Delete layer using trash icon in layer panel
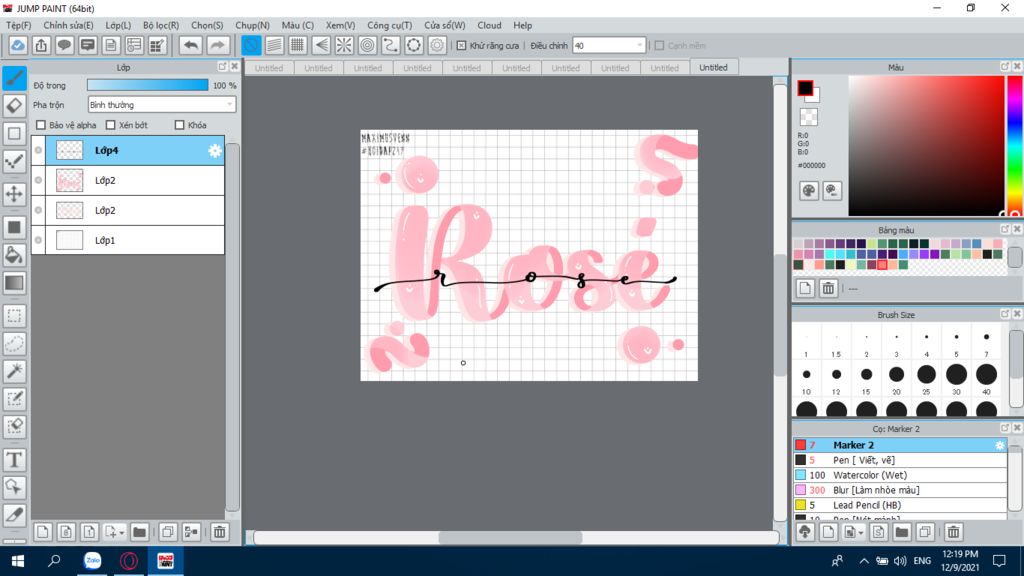 (219, 532)
